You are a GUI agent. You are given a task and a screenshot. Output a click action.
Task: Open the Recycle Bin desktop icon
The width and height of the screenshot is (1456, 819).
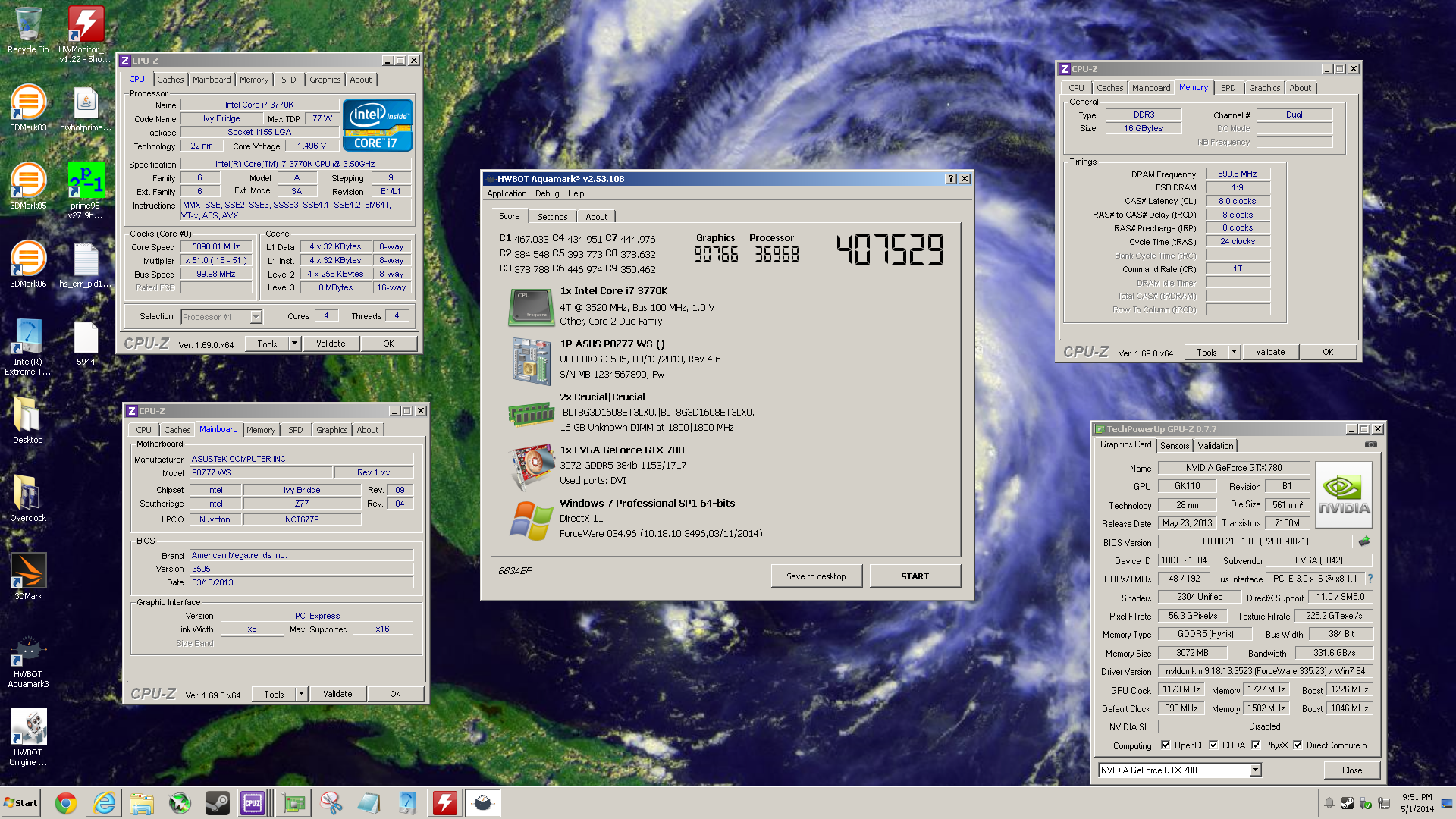coord(28,30)
